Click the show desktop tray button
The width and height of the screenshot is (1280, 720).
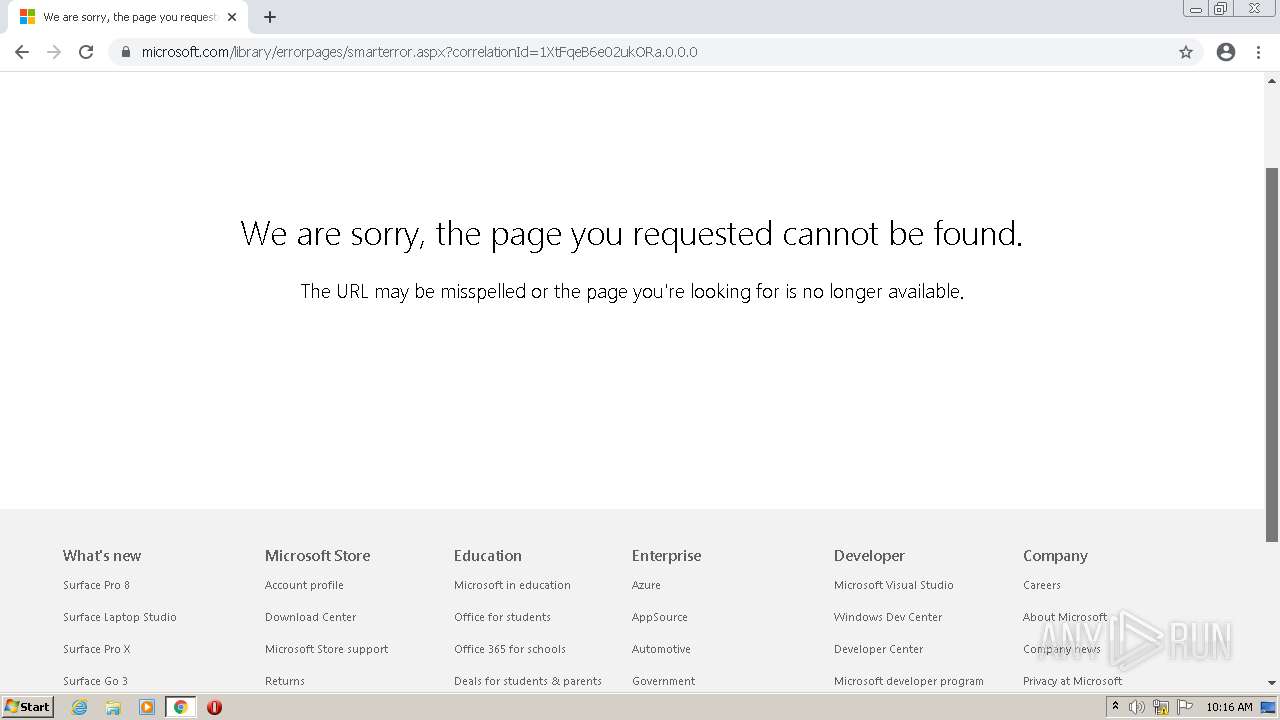tap(1269, 707)
